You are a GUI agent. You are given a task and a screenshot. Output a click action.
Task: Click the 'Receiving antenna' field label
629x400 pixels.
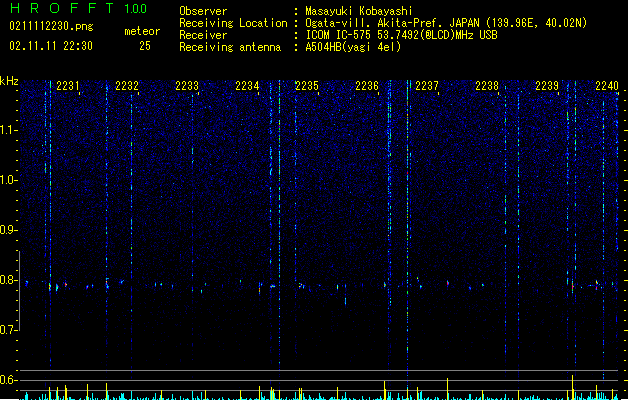[230, 47]
